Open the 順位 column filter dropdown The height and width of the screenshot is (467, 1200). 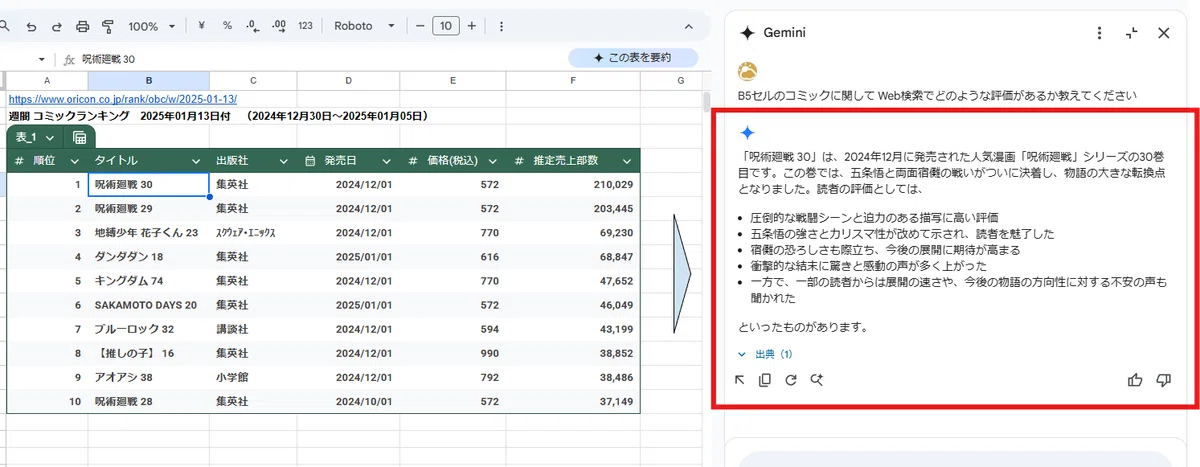tap(74, 161)
